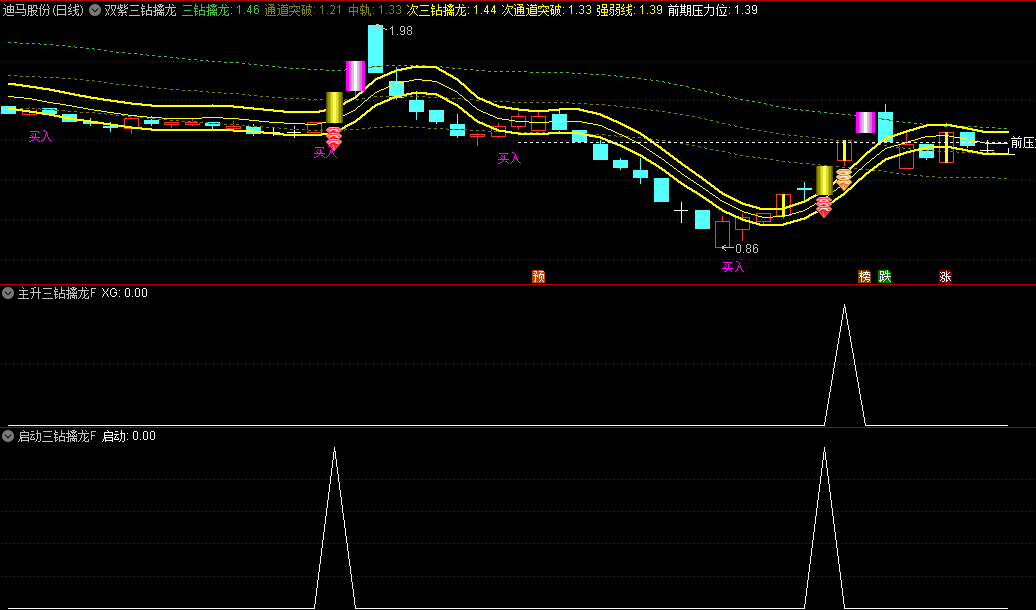Screen dimensions: 1036x610
Task: Click the red diamond signal near 0.86 low
Action: pyautogui.click(x=823, y=207)
